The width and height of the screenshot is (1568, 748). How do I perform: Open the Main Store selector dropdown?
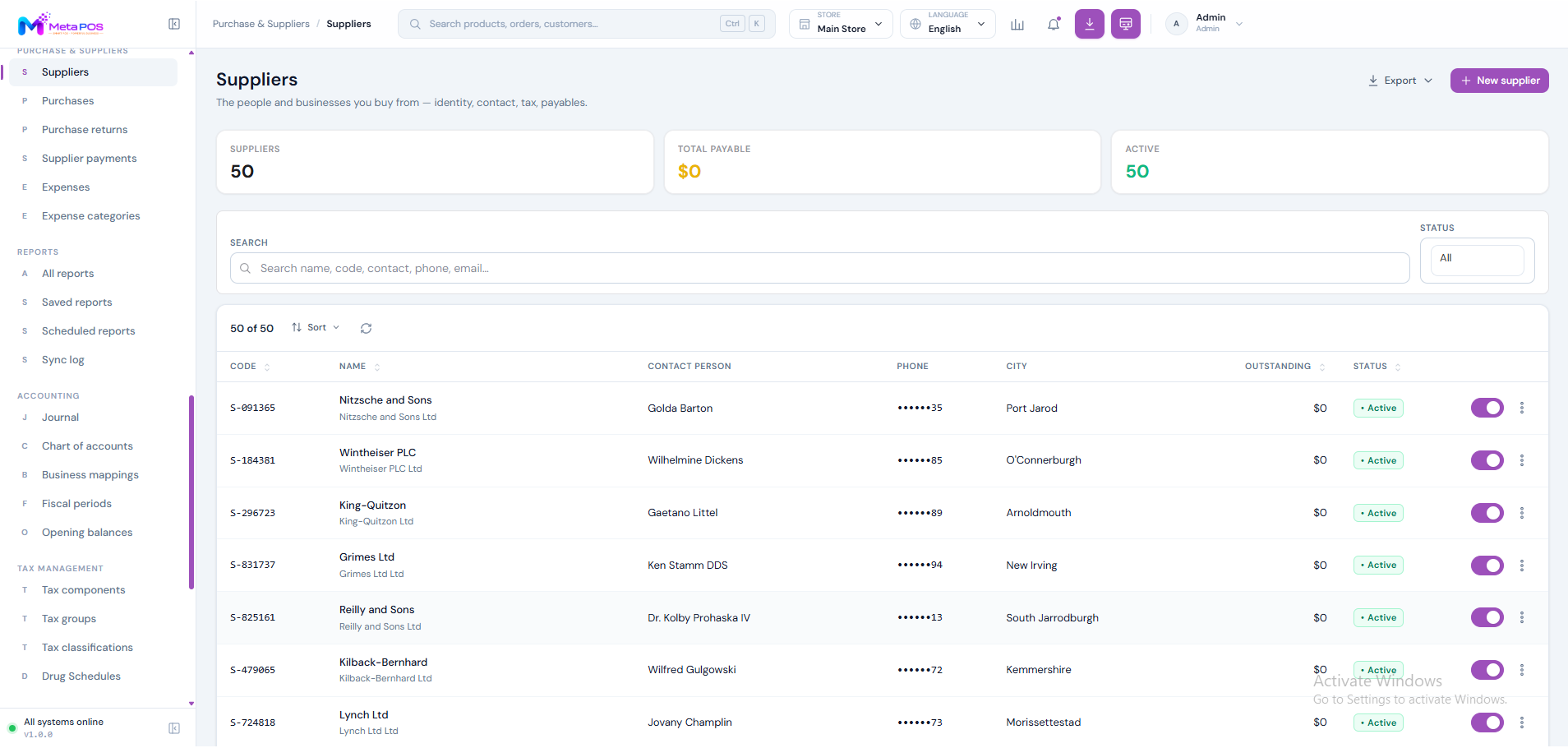click(841, 24)
